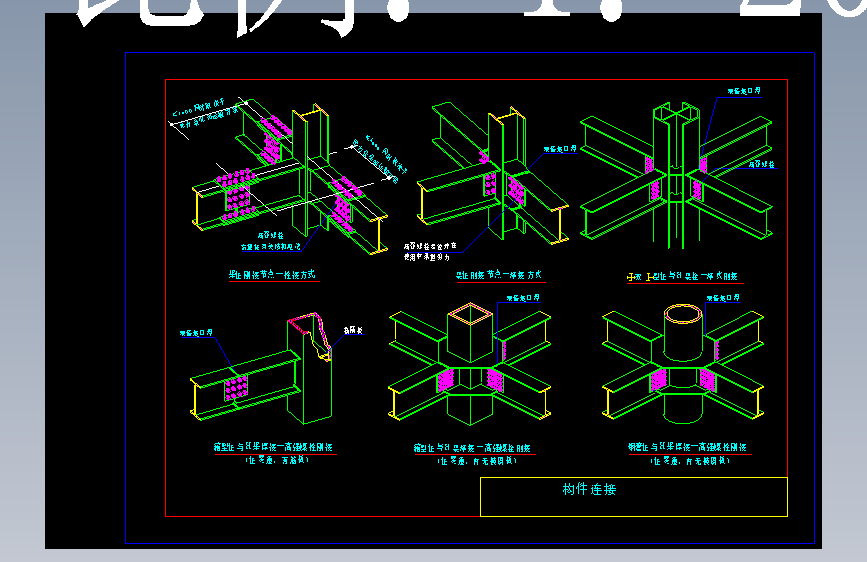867x562 pixels.
Task: Click the caption under the cross-shaped column drawing
Action: 682,276
